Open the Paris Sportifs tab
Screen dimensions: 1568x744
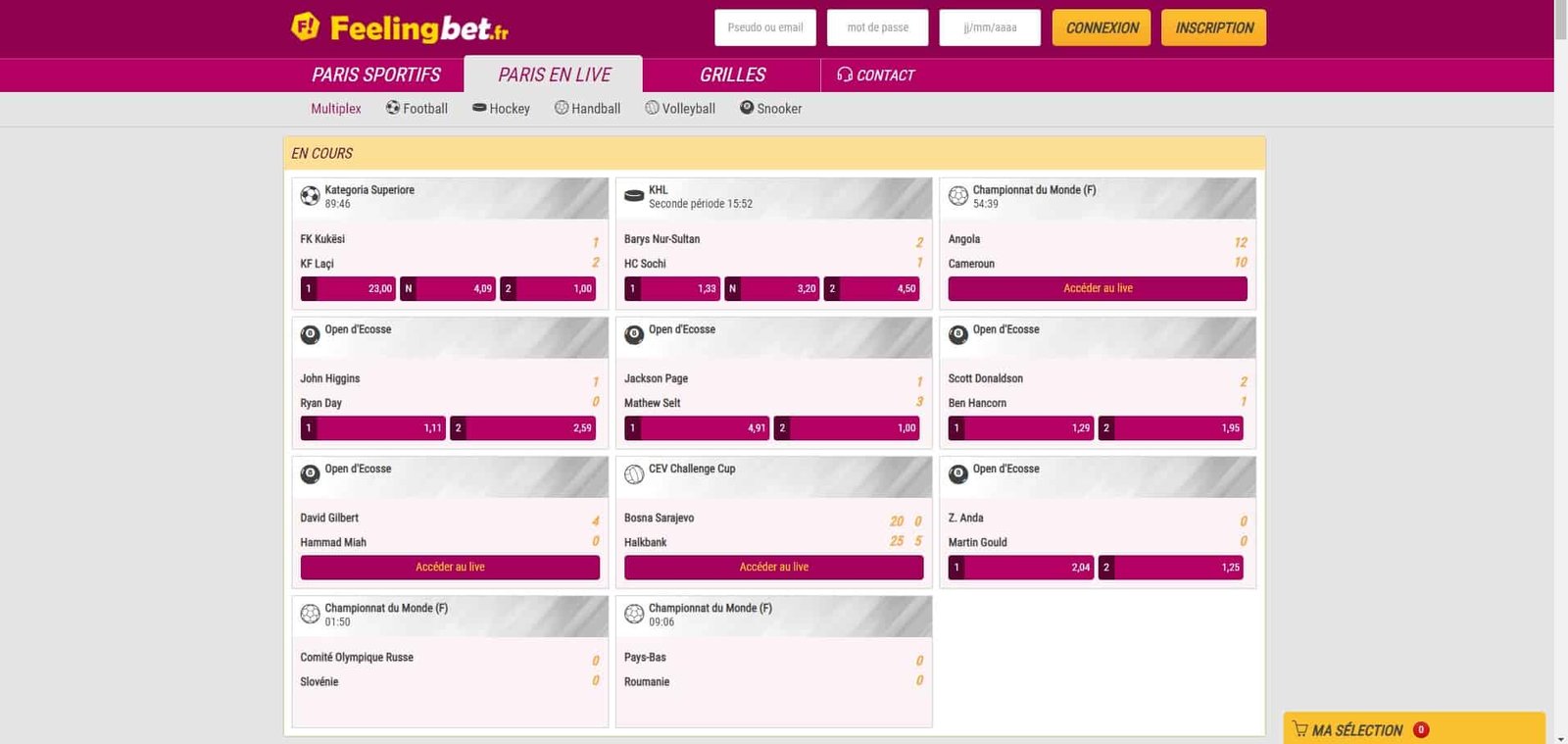tap(375, 74)
